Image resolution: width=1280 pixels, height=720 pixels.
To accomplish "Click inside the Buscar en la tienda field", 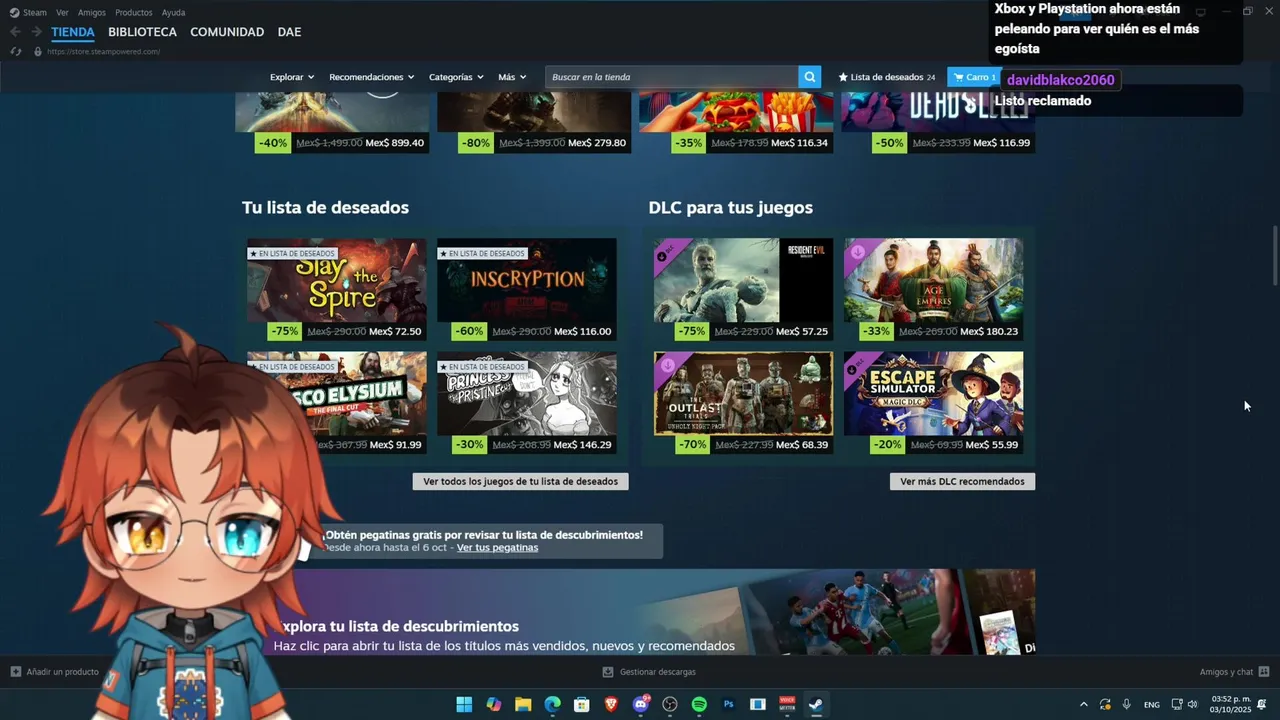I will [672, 77].
